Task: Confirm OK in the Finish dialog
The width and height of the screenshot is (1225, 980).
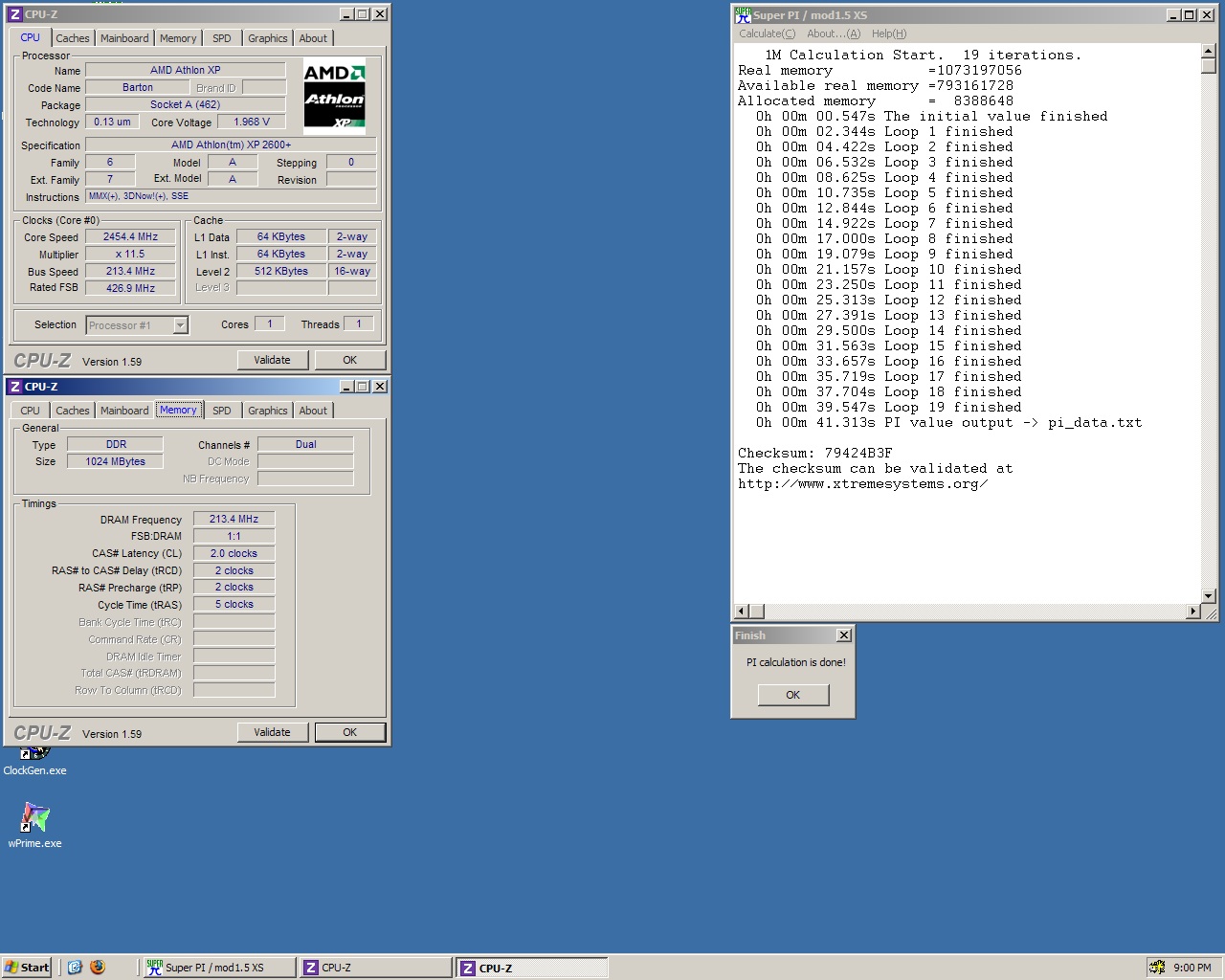Action: click(x=793, y=695)
